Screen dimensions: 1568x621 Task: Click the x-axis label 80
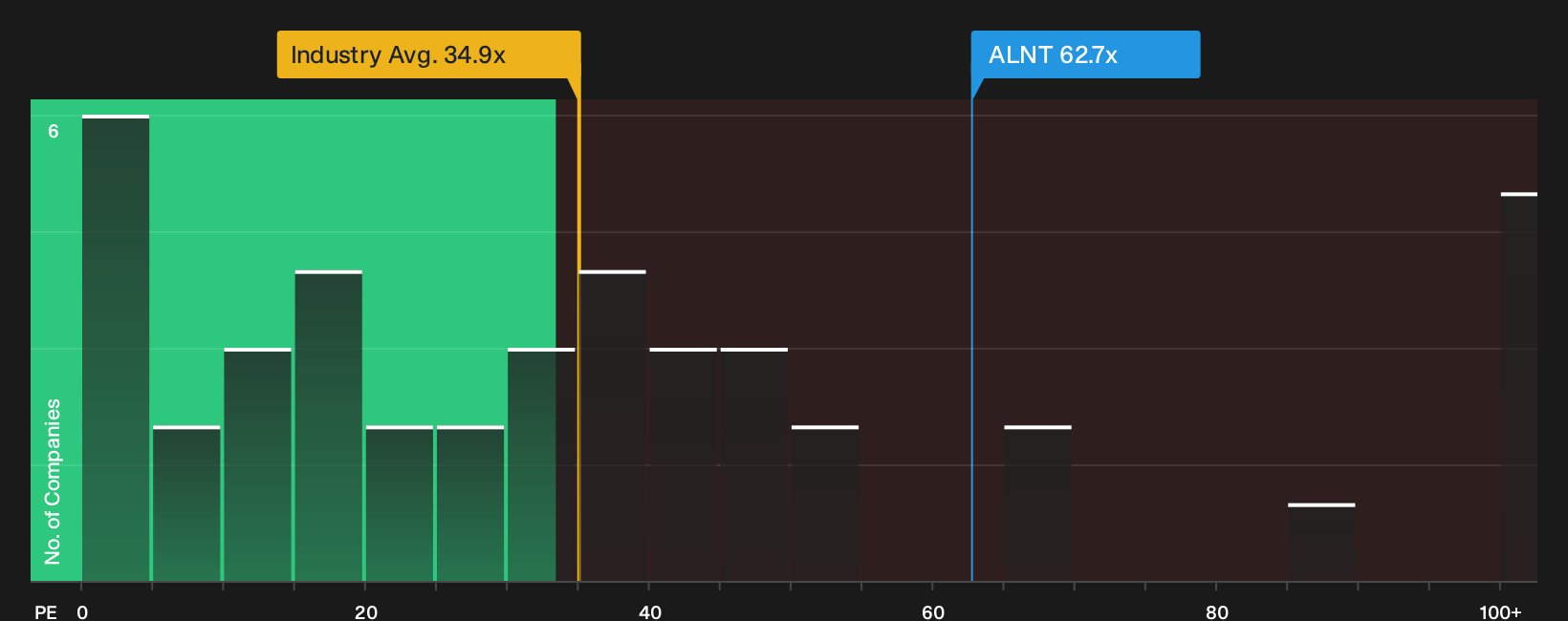pyautogui.click(x=1217, y=611)
